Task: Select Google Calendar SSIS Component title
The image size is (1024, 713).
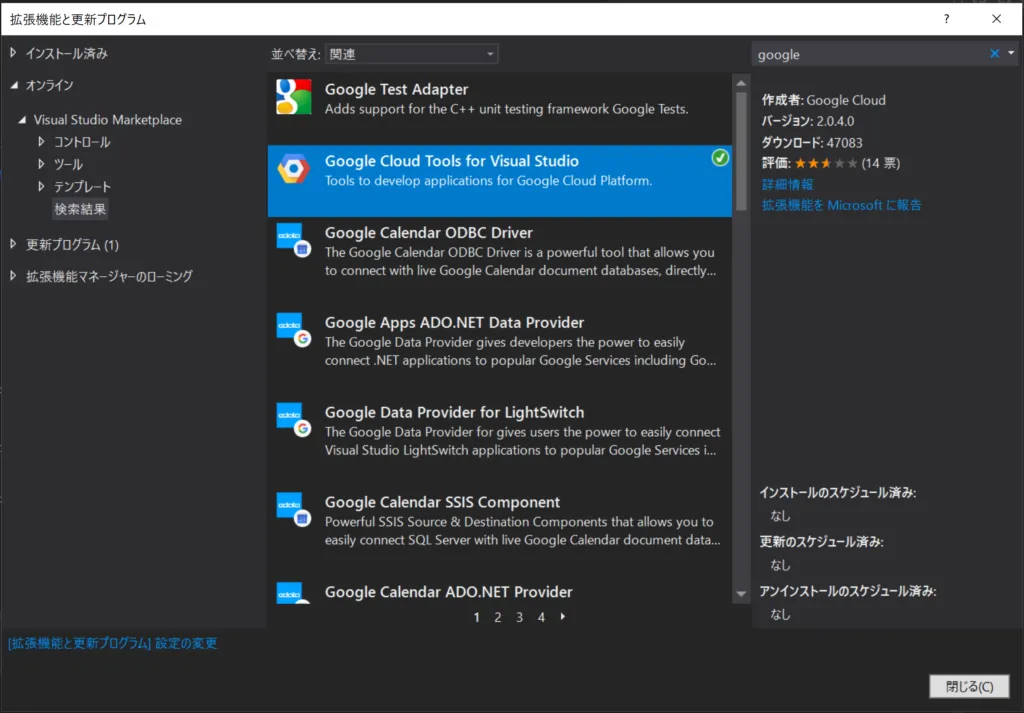Action: [442, 502]
